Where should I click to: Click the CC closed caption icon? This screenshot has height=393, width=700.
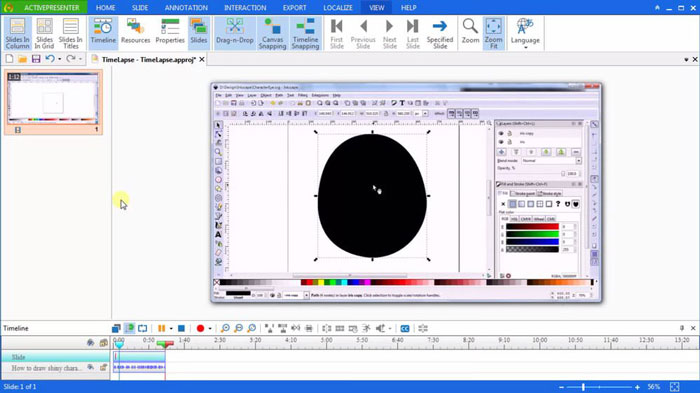(405, 328)
